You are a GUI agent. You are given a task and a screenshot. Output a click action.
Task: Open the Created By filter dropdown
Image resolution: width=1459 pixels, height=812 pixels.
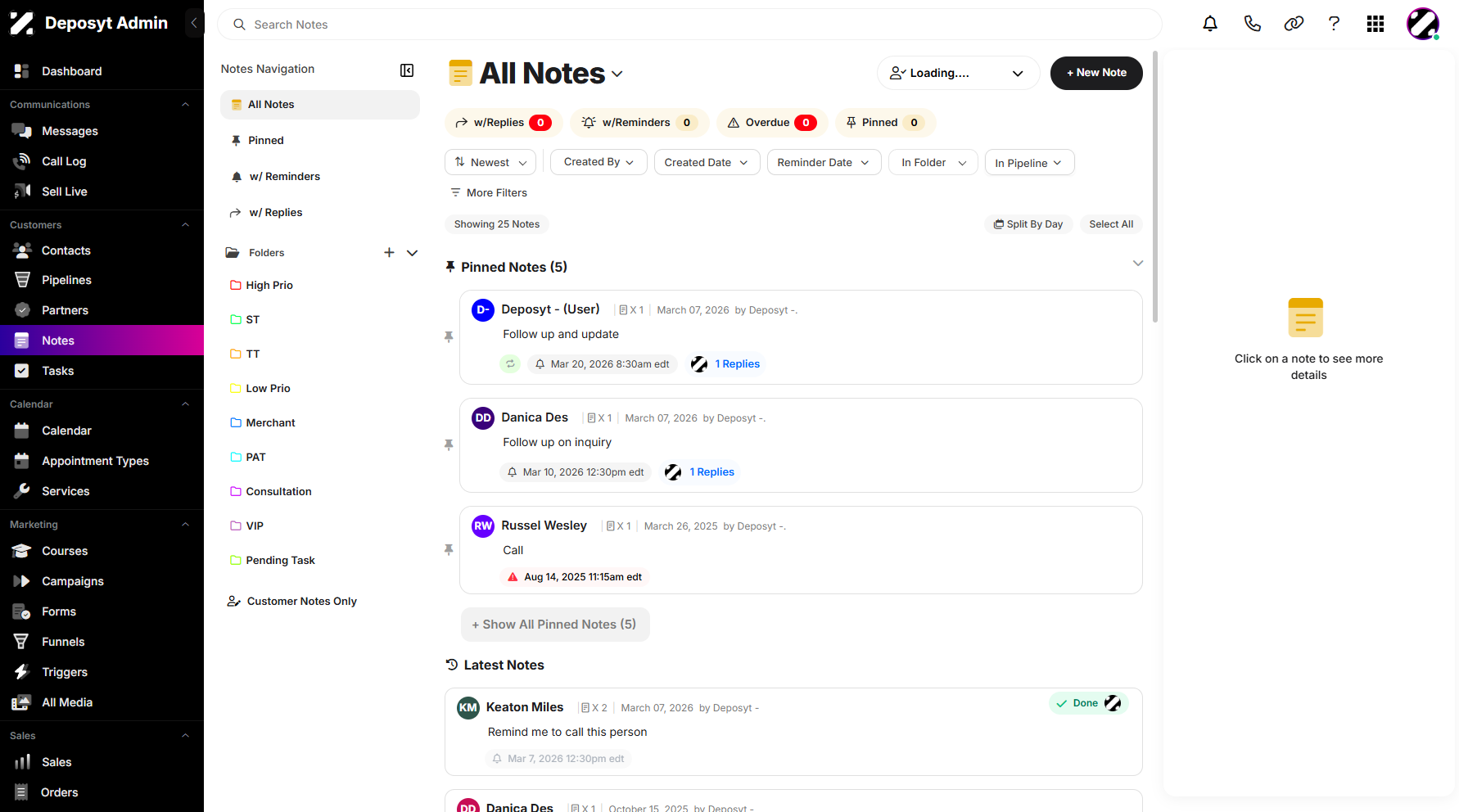pos(599,162)
